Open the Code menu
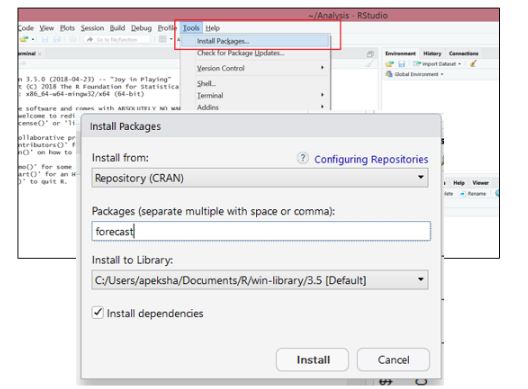Screen dimensions: 528x389 pyautogui.click(x=26, y=28)
